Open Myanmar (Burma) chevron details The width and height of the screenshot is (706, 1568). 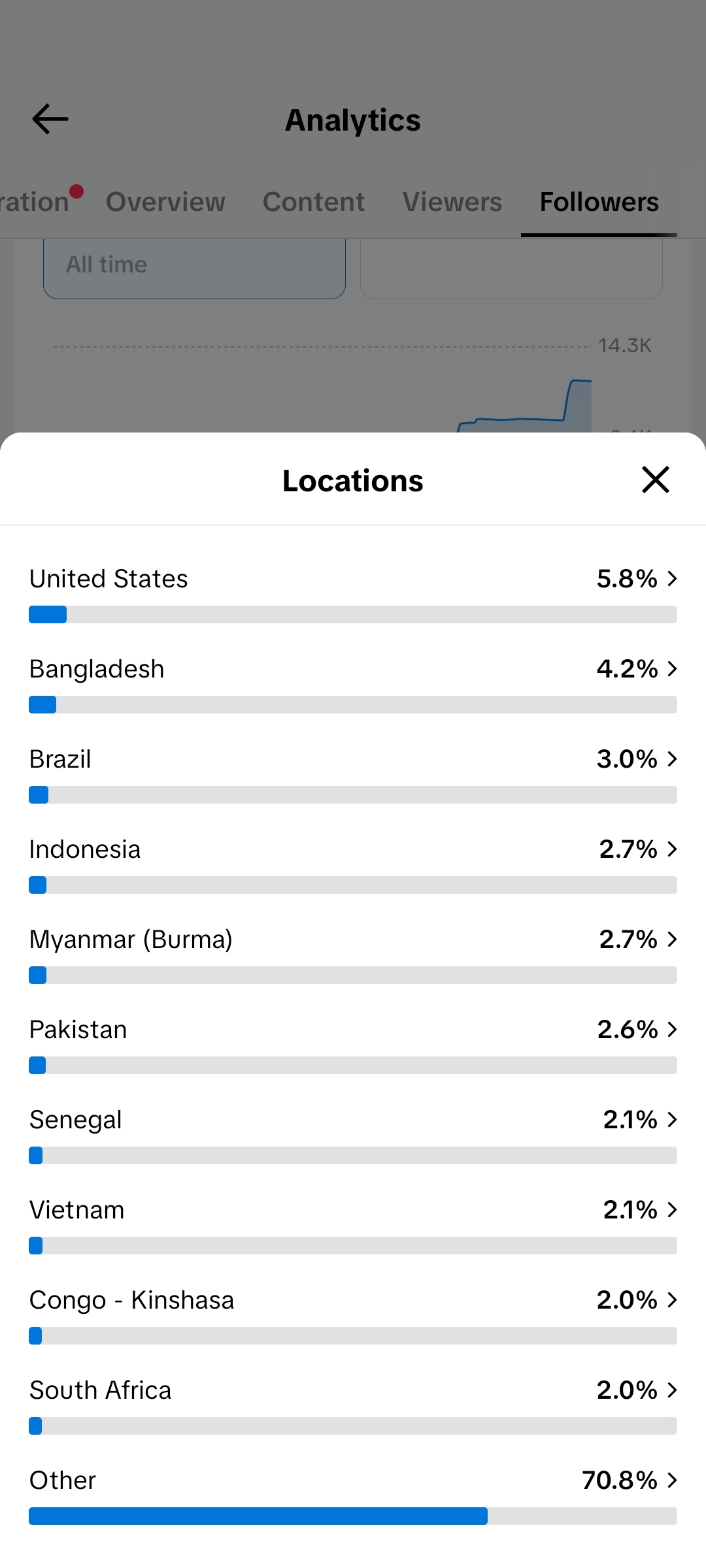tap(672, 939)
